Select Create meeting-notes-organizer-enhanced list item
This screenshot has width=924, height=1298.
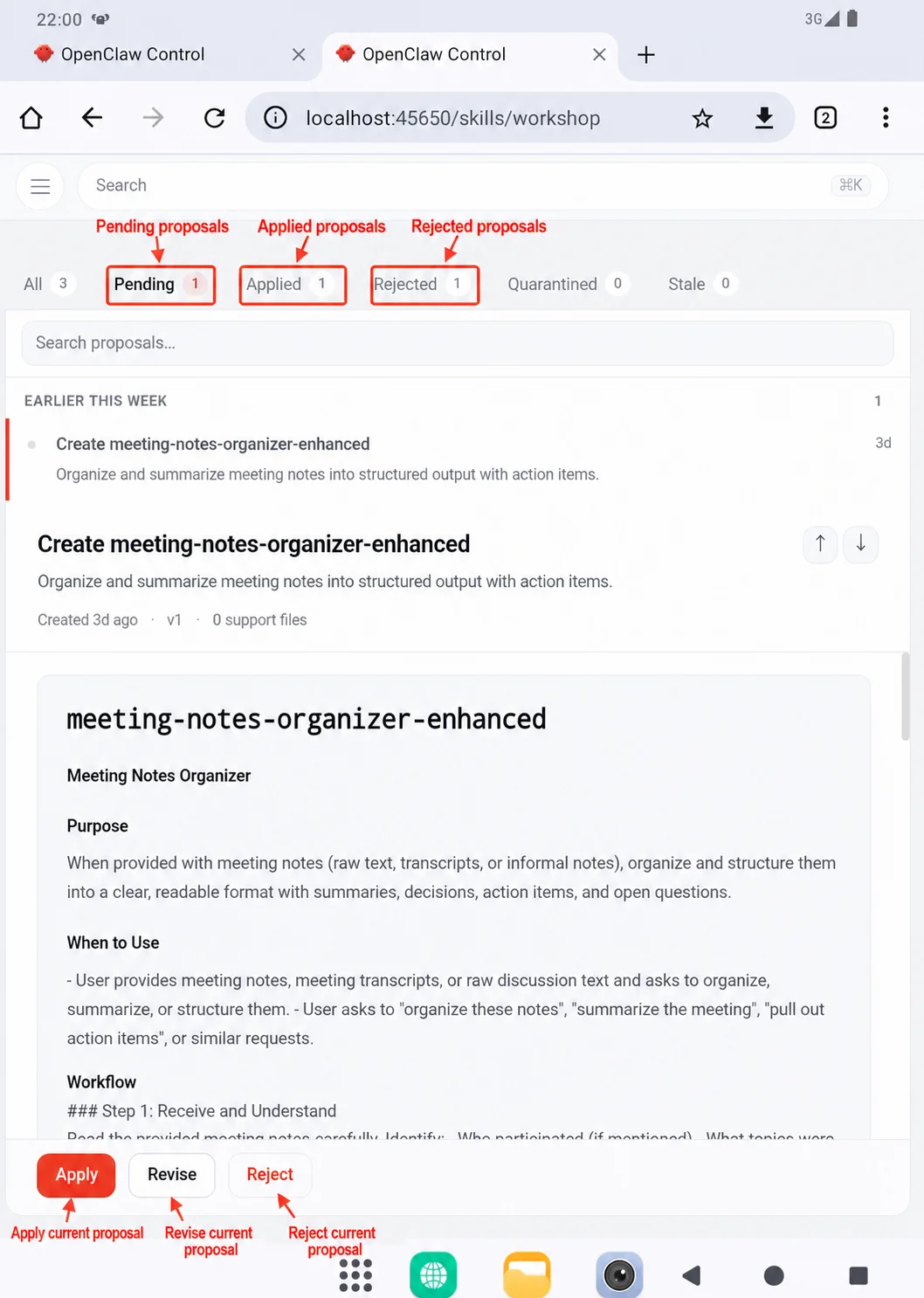(x=458, y=459)
